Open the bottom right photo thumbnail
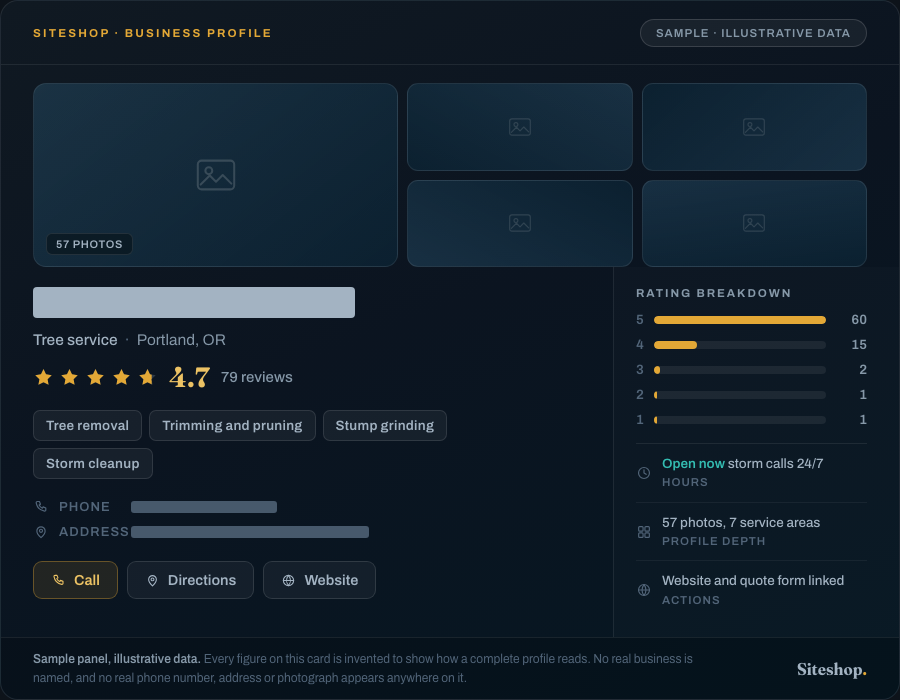The width and height of the screenshot is (900, 700). click(754, 223)
